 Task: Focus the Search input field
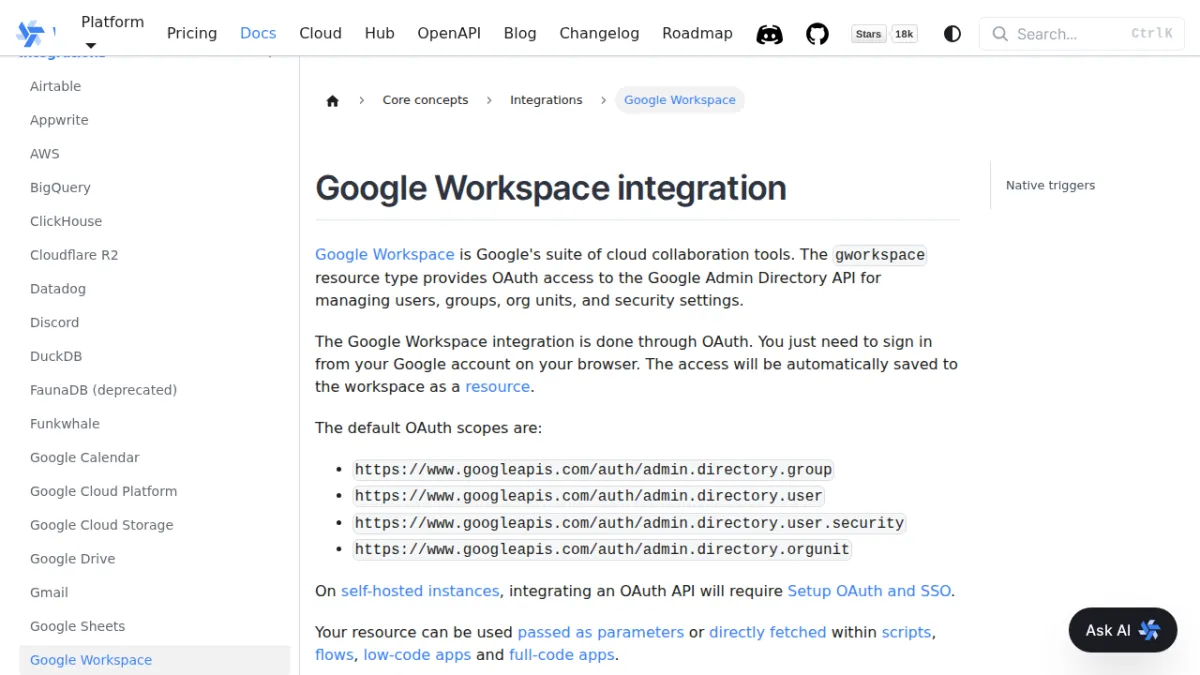pyautogui.click(x=1082, y=34)
